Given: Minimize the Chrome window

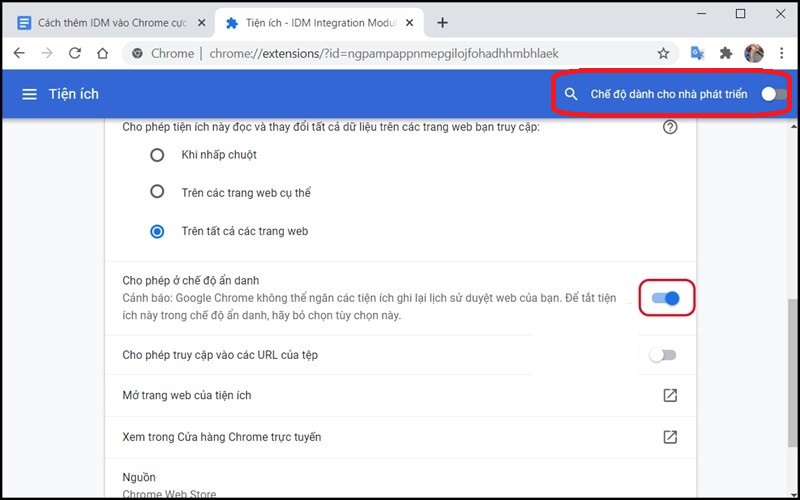Looking at the screenshot, I should click(x=702, y=14).
